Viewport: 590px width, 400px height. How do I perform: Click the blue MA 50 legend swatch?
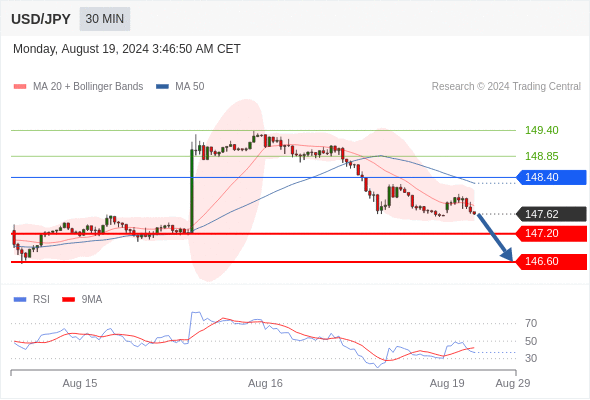(162, 87)
